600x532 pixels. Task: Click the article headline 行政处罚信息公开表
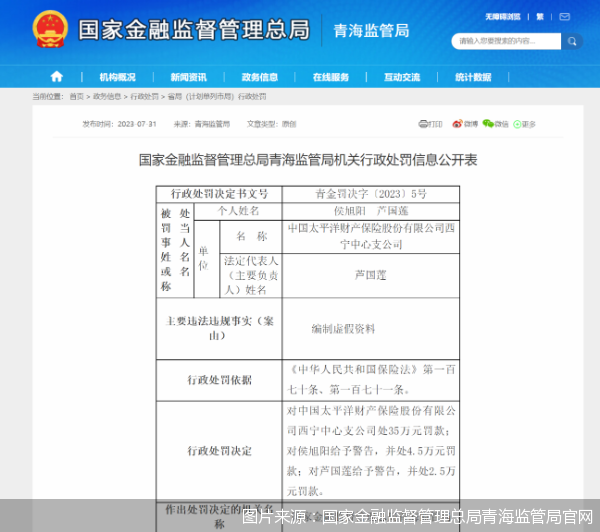[308, 160]
